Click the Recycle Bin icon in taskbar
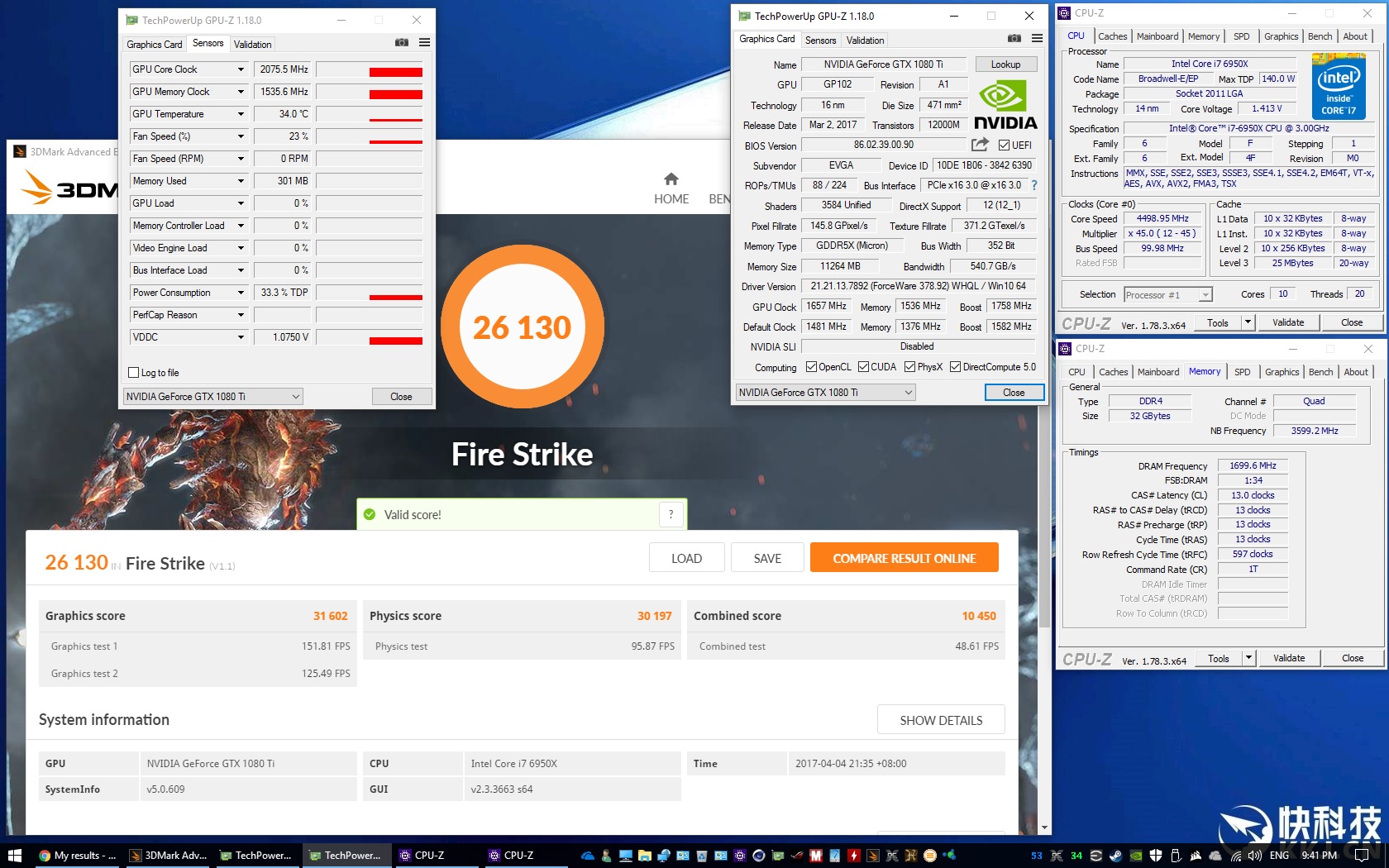The width and height of the screenshot is (1389, 868). click(702, 856)
